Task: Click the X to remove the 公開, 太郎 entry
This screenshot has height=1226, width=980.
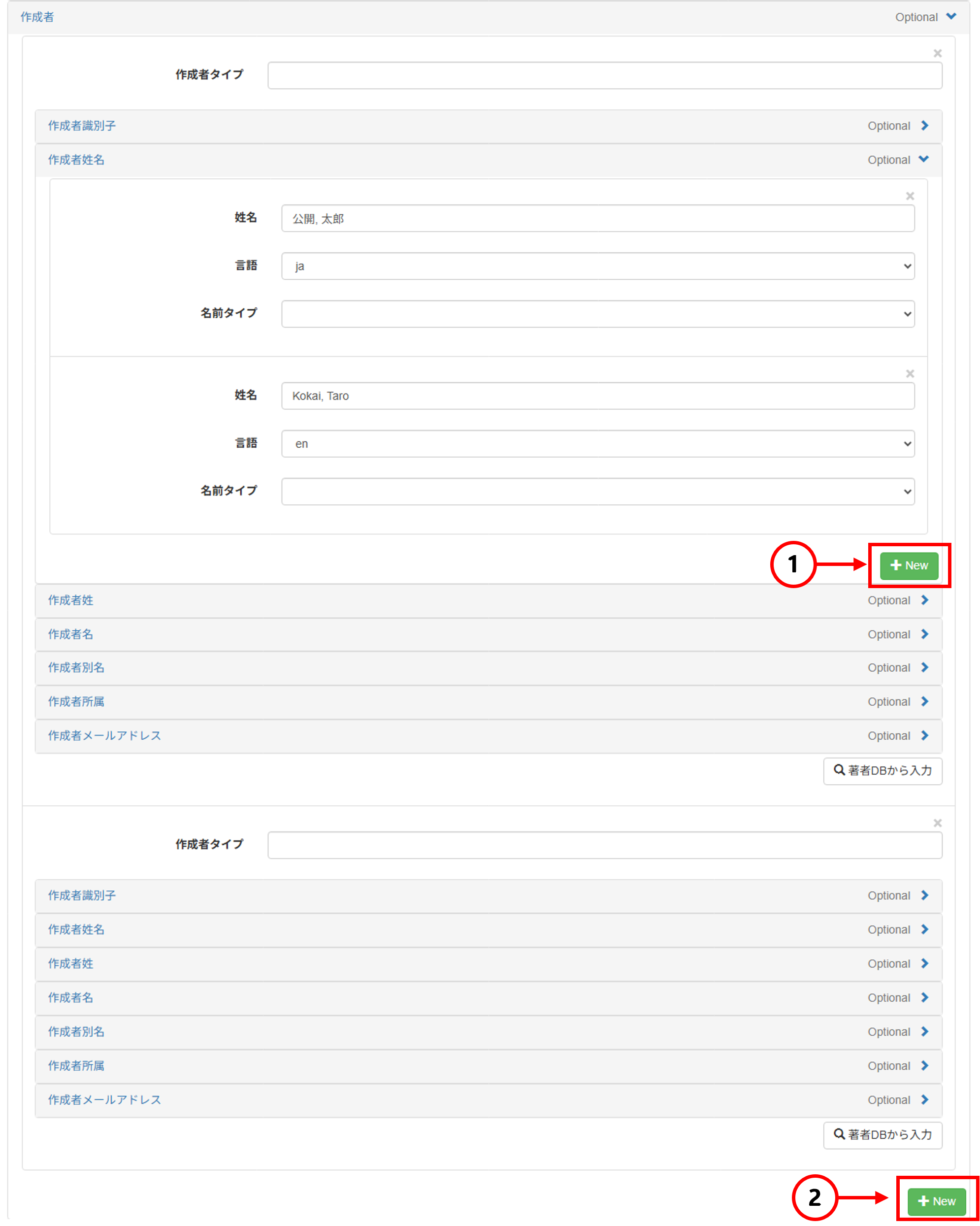Action: (910, 196)
